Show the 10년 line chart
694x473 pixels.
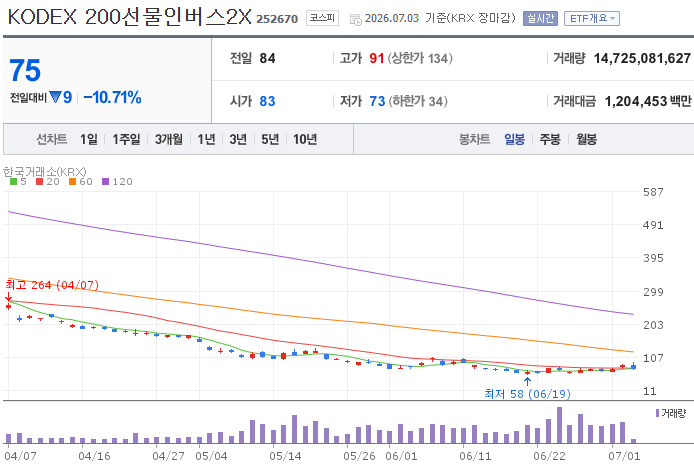pos(305,139)
